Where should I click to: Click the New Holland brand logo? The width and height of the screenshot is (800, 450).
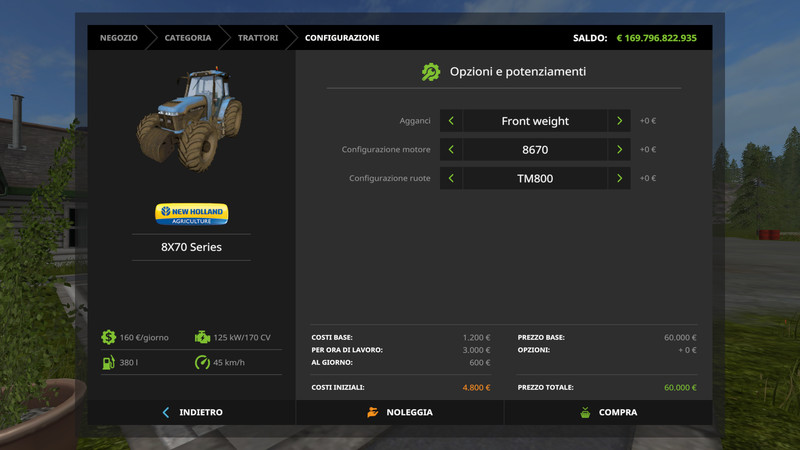pyautogui.click(x=191, y=214)
